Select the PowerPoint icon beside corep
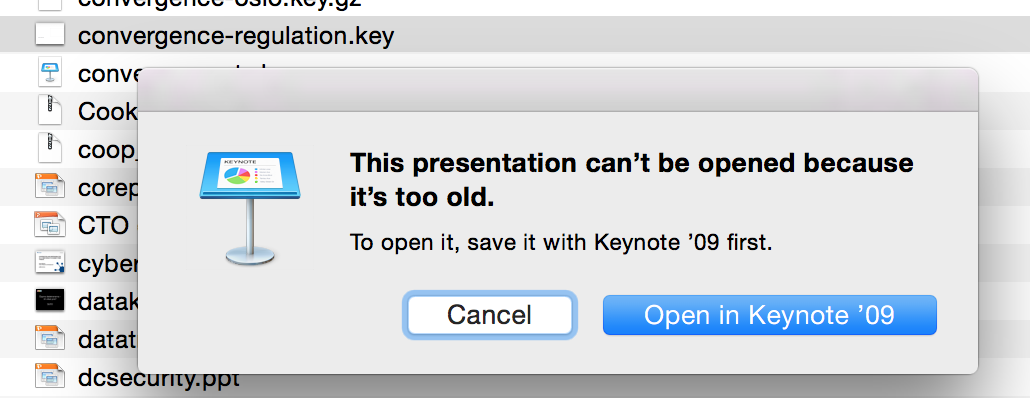Image resolution: width=1030 pixels, height=398 pixels. pyautogui.click(x=50, y=187)
